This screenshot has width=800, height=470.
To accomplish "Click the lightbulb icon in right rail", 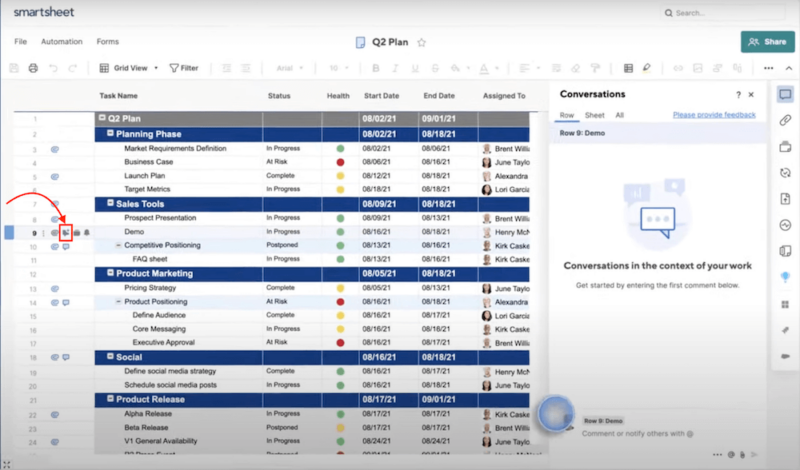I will [785, 277].
